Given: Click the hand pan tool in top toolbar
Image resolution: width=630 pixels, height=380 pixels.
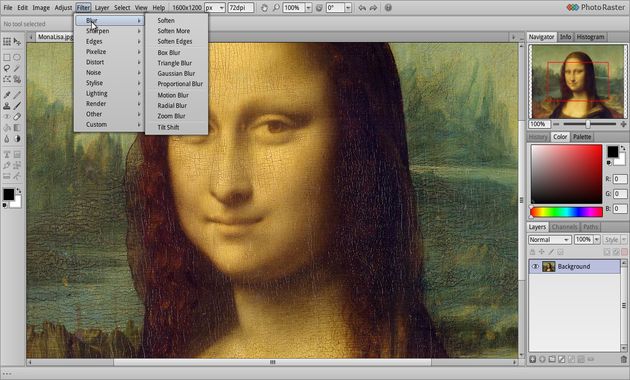Looking at the screenshot, I should tap(264, 8).
